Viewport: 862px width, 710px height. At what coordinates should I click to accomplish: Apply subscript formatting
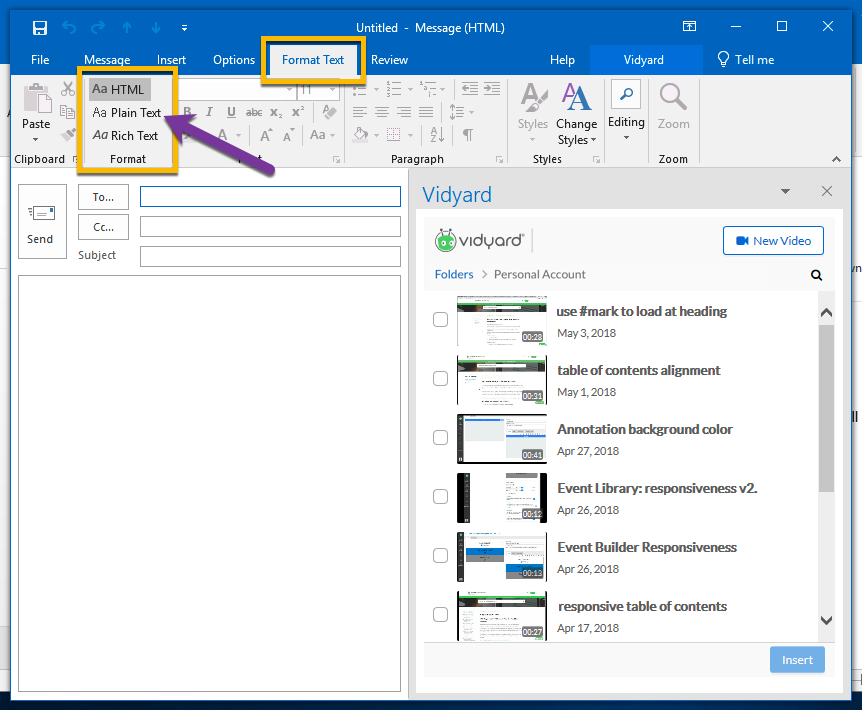coord(276,112)
